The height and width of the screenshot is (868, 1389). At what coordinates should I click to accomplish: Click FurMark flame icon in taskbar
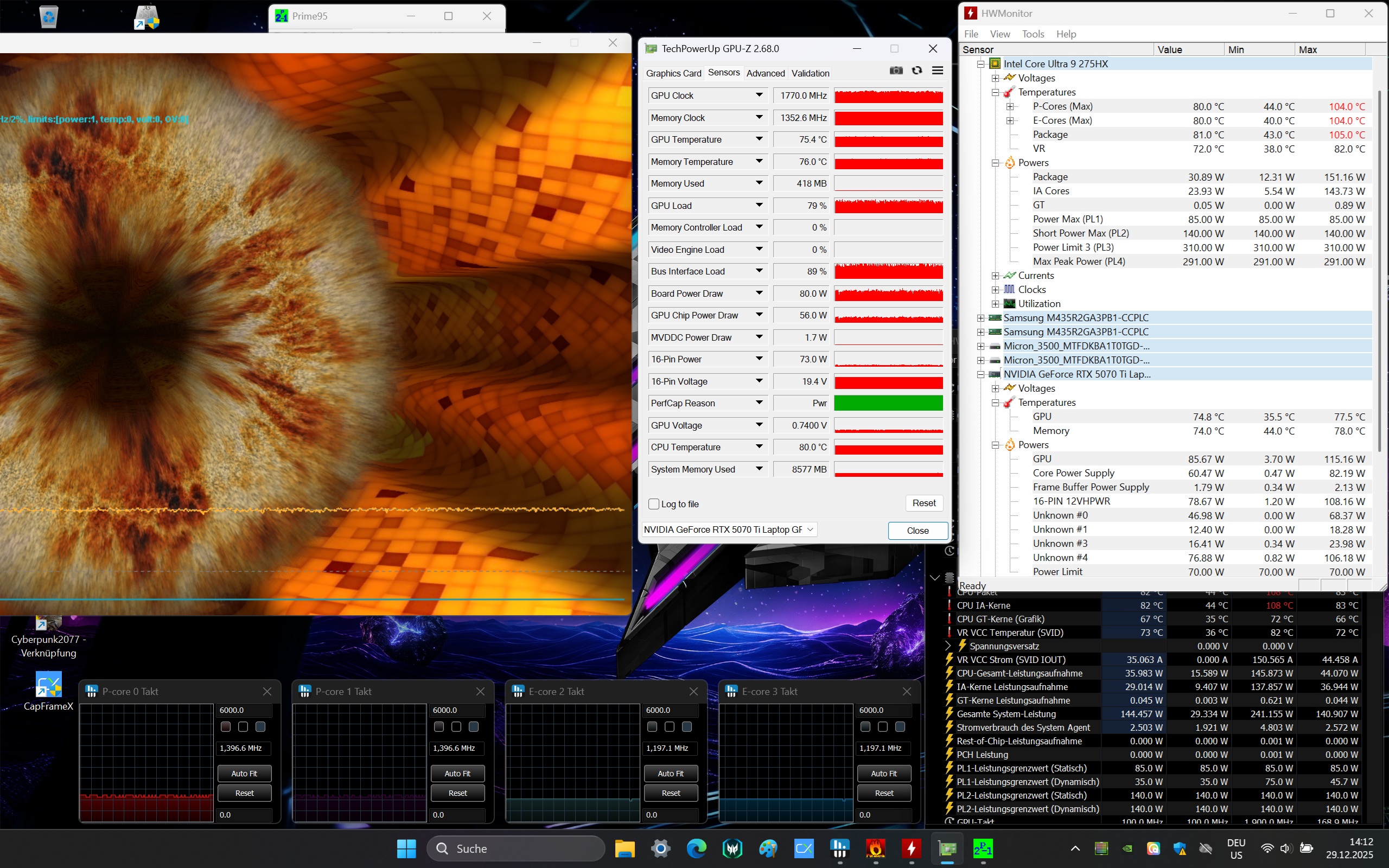click(875, 848)
